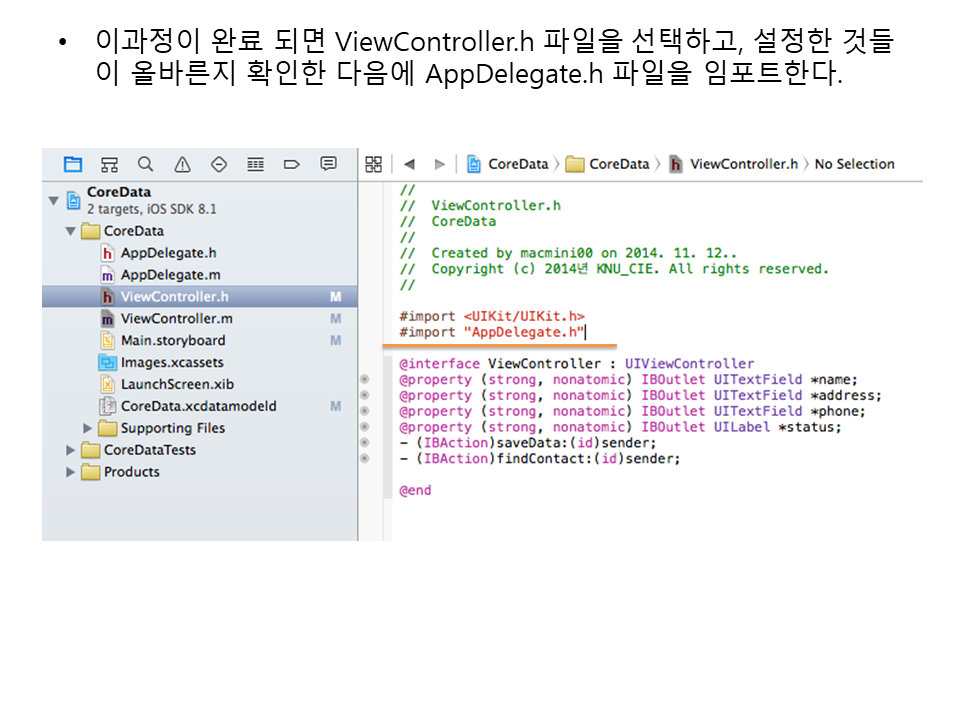Open the Project navigator folder icon
The image size is (960, 720).
pyautogui.click(x=73, y=164)
